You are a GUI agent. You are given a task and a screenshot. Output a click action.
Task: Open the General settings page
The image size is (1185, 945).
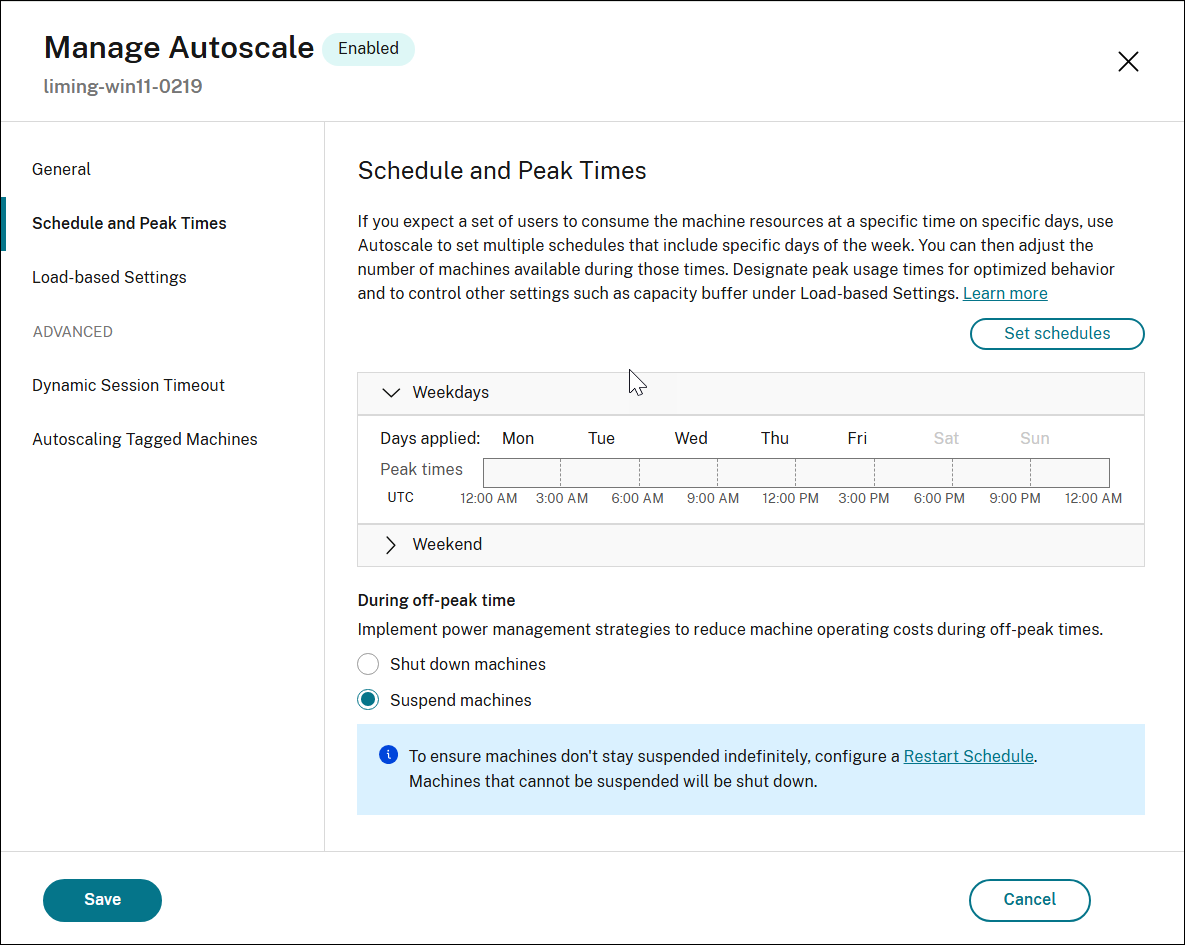(61, 169)
